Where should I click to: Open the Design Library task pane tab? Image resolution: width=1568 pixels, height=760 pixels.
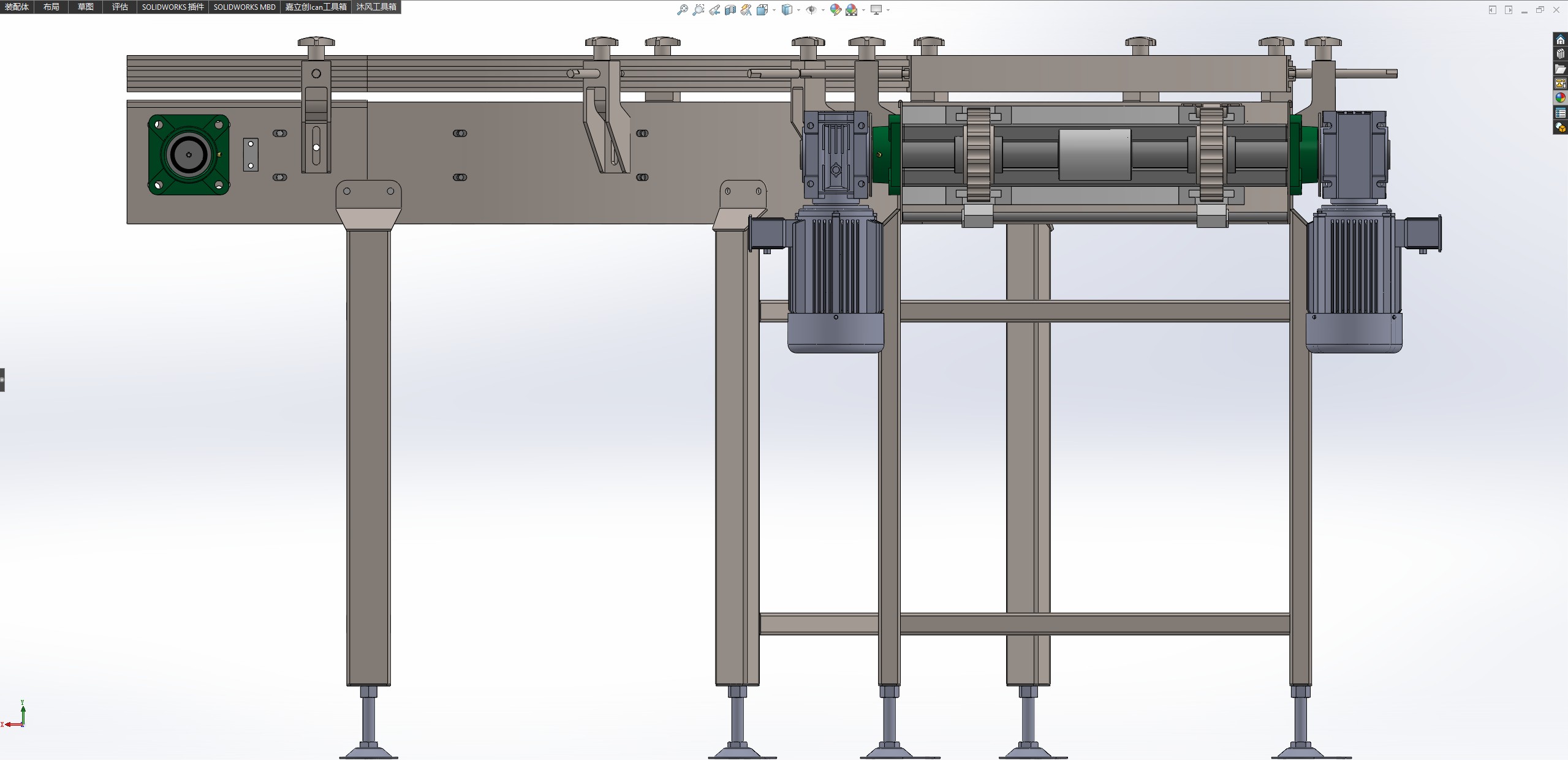(1561, 55)
